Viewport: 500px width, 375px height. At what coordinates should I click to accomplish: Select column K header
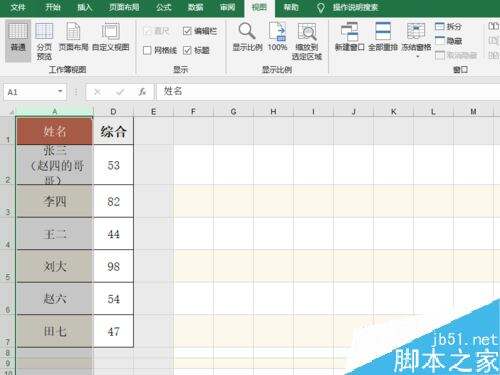(393, 112)
